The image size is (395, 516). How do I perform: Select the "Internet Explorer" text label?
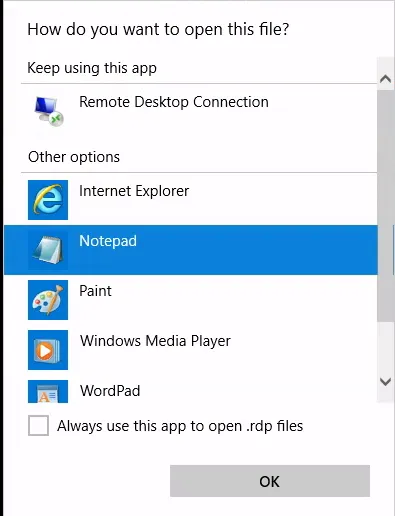click(x=134, y=191)
